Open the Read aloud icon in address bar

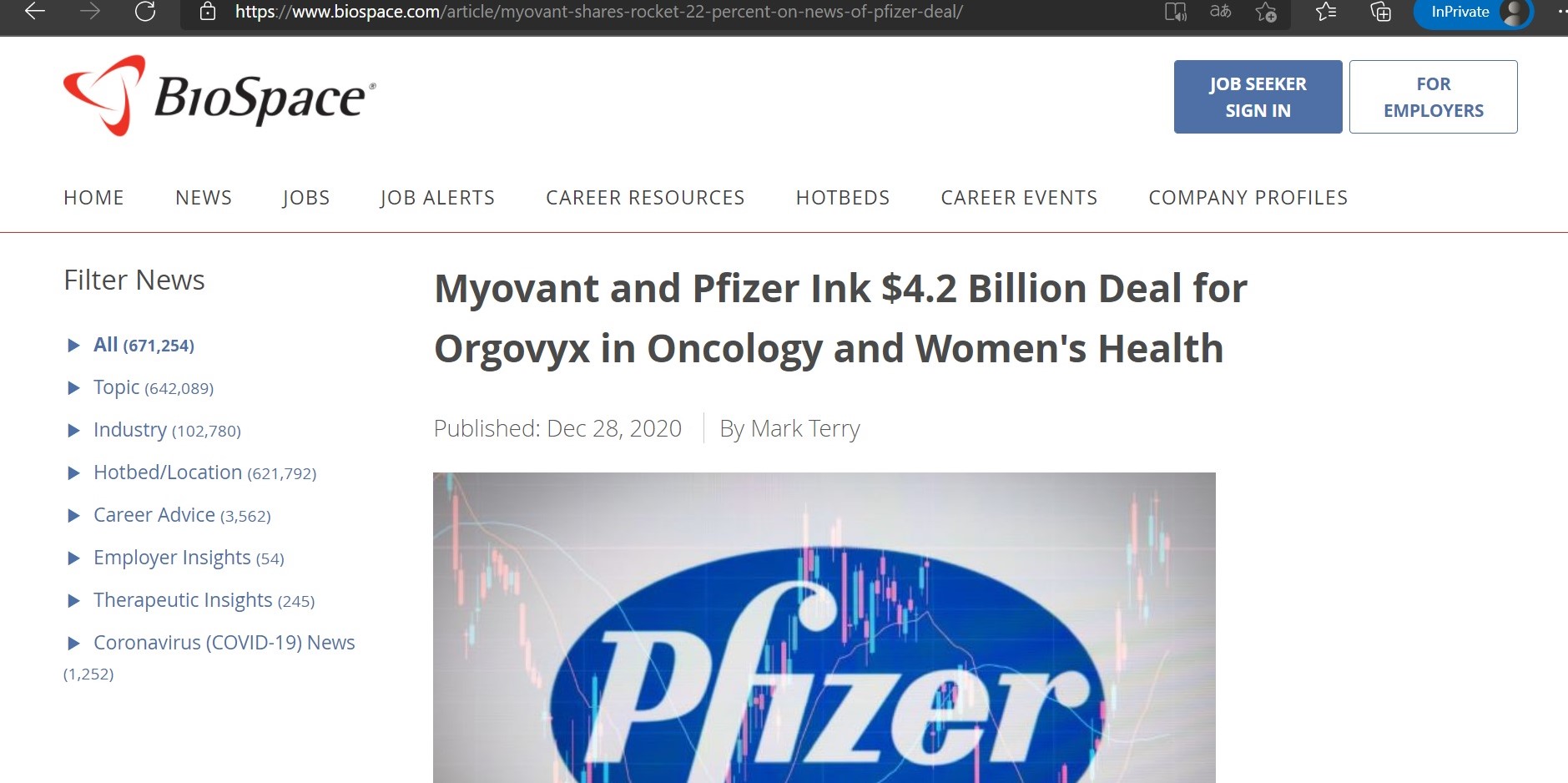(x=1175, y=12)
